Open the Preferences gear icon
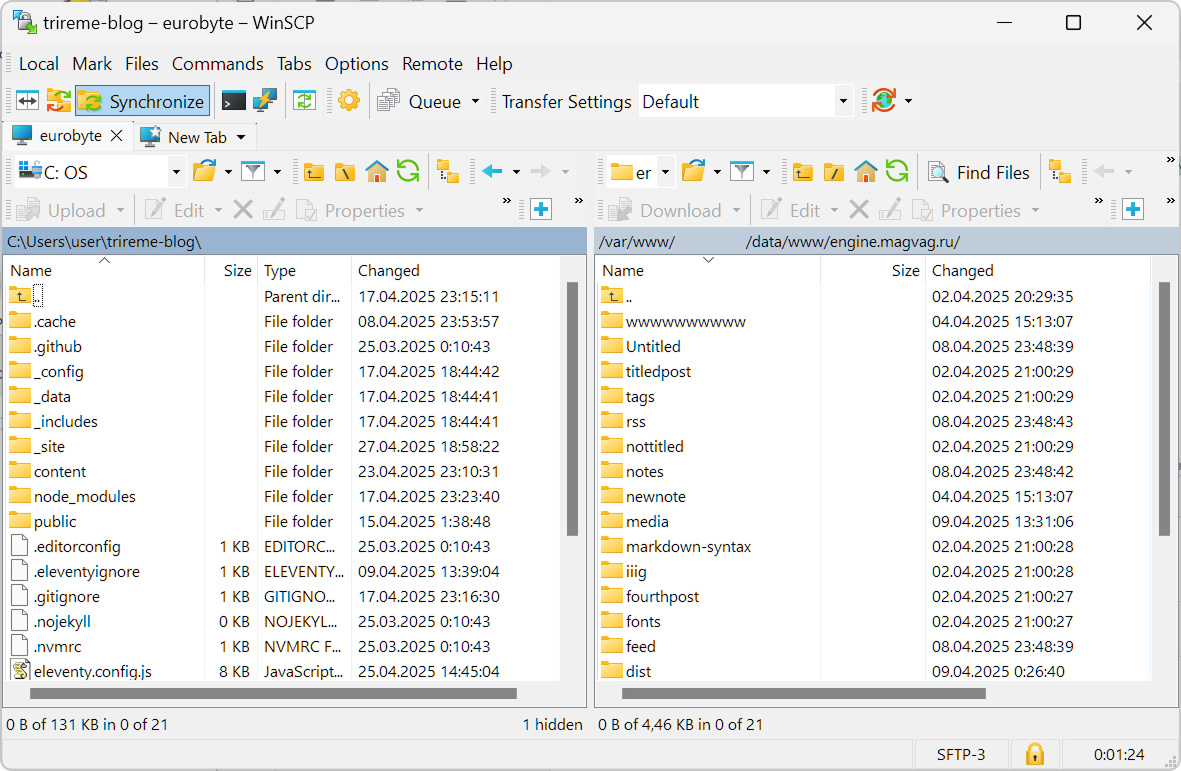Viewport: 1181px width, 771px height. (349, 101)
